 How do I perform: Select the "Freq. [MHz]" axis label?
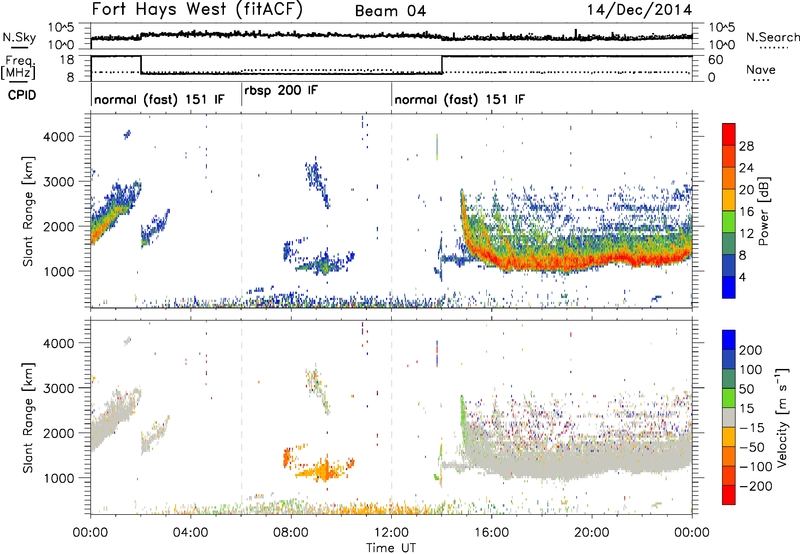tap(19, 68)
